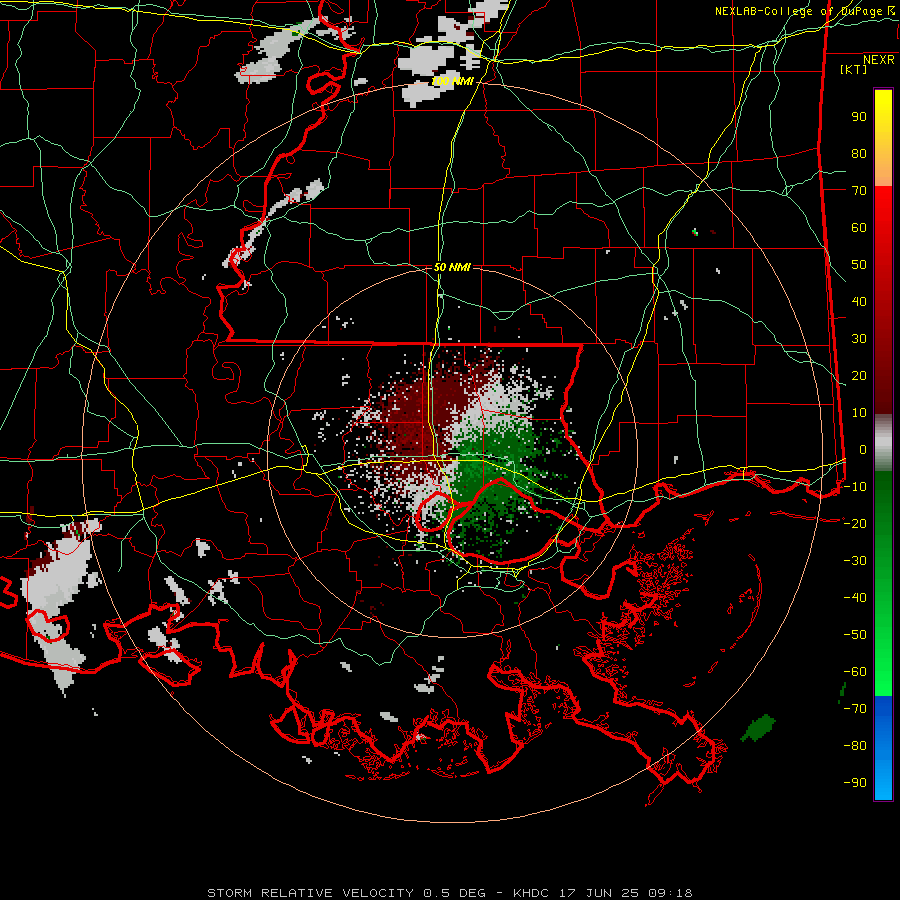The width and height of the screenshot is (900, 900).
Task: Click the NEXR label above the scale
Action: [x=879, y=60]
